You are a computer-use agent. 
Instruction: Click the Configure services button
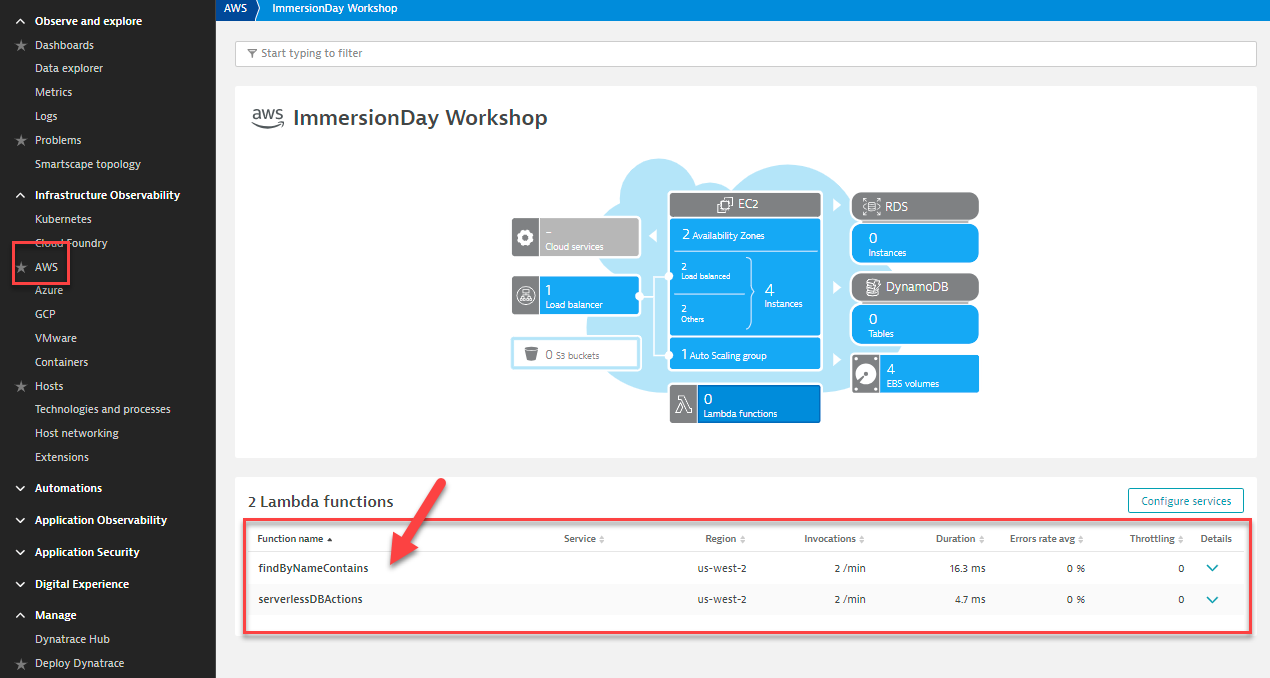1185,501
